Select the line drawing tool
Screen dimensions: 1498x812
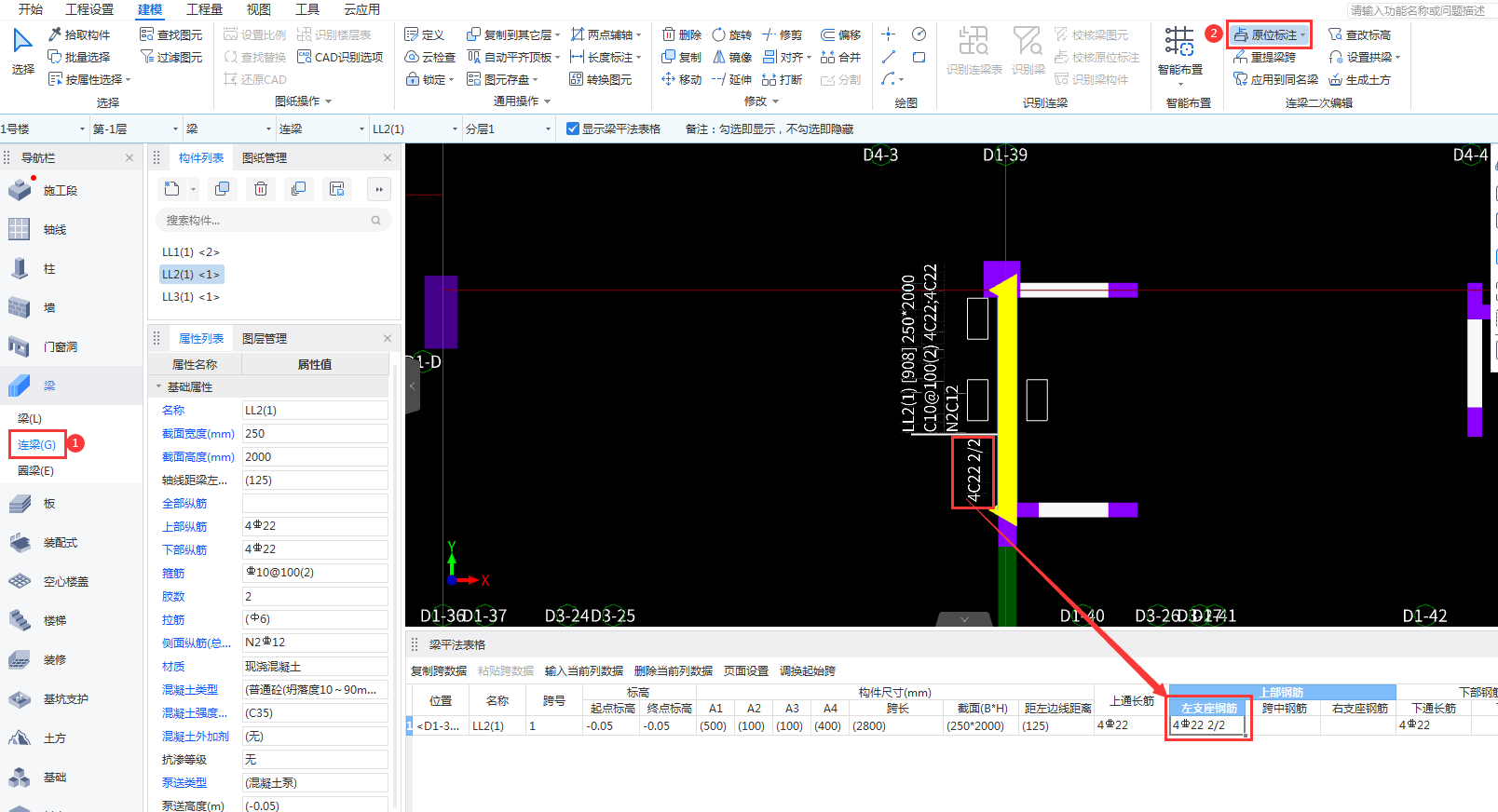tap(889, 57)
